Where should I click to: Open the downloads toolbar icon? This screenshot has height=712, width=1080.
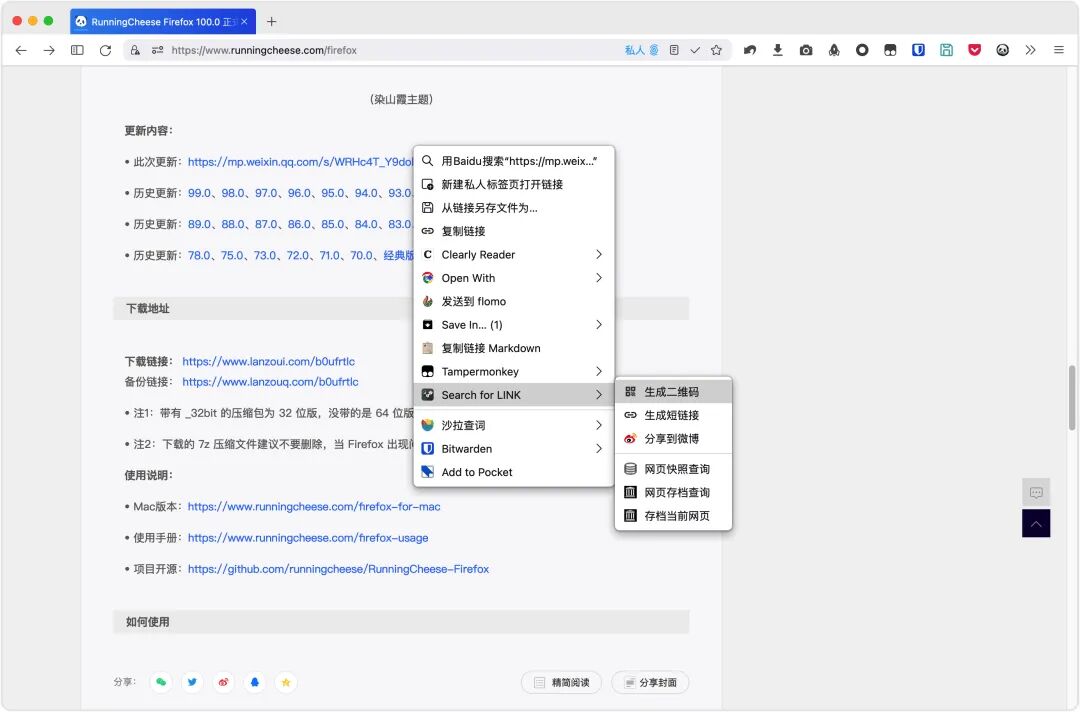[778, 50]
